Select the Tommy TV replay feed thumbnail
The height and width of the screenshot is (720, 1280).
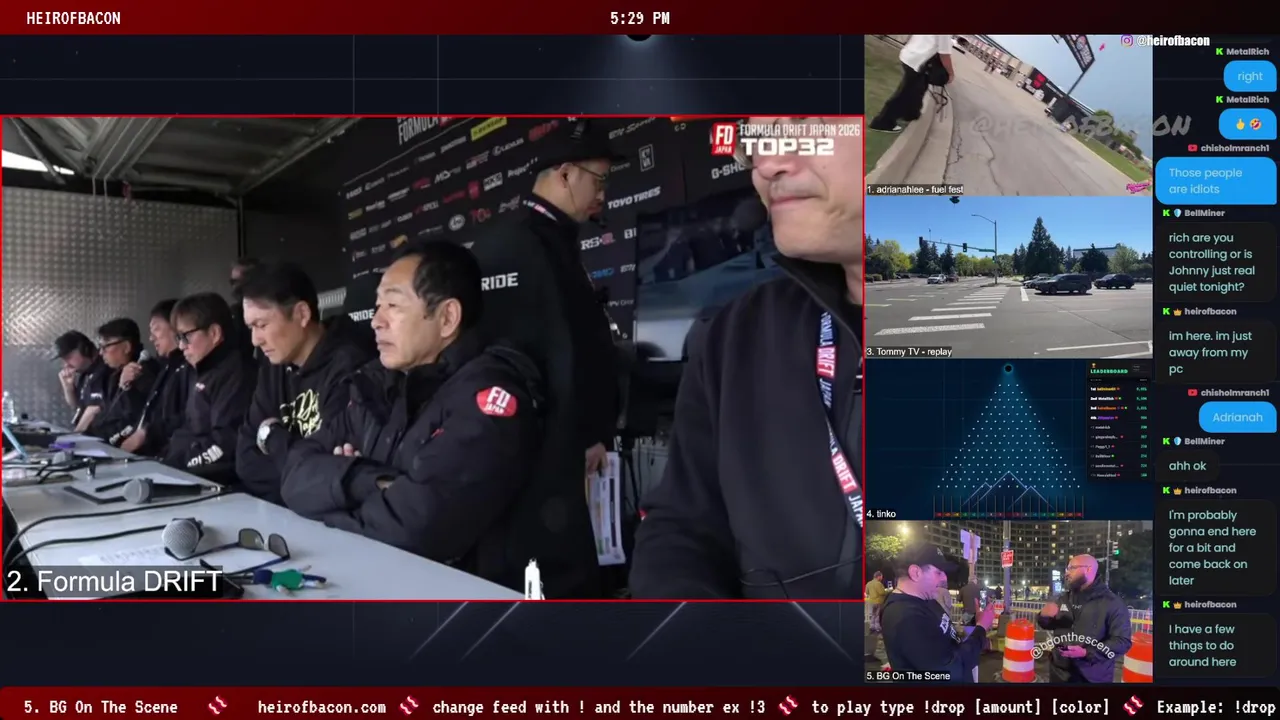click(1008, 277)
